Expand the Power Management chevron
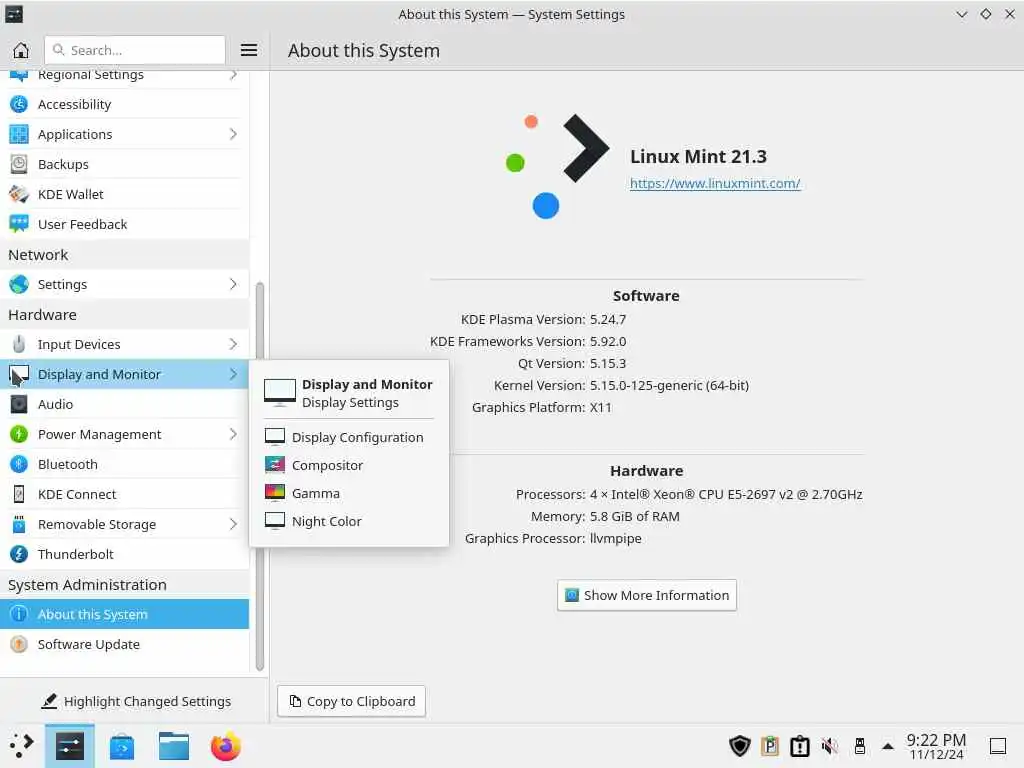Image resolution: width=1024 pixels, height=768 pixels. click(233, 434)
